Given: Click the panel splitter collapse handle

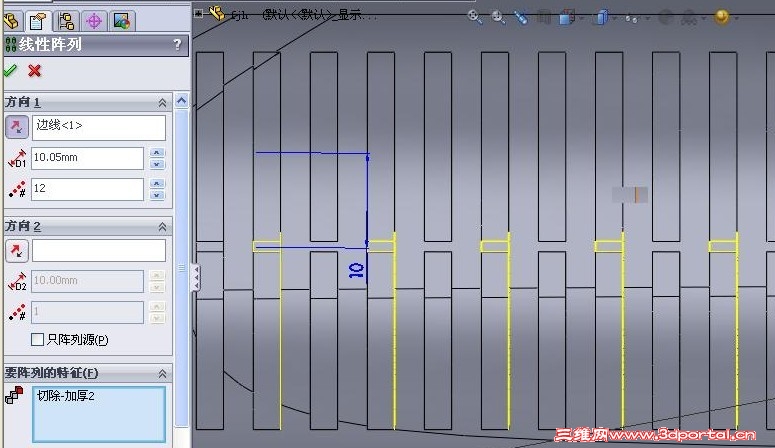Looking at the screenshot, I should pos(196,277).
